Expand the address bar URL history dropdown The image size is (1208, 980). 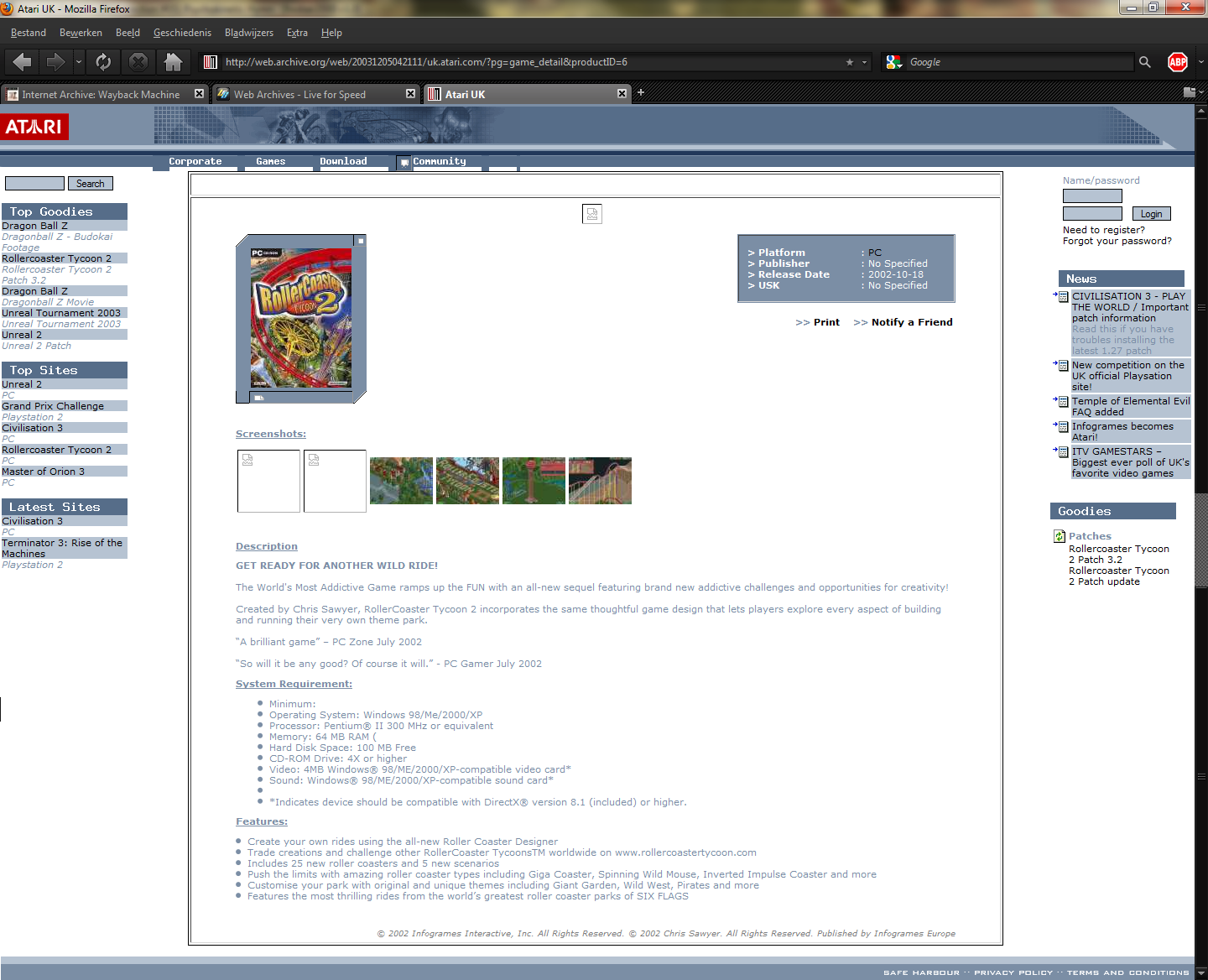point(864,62)
